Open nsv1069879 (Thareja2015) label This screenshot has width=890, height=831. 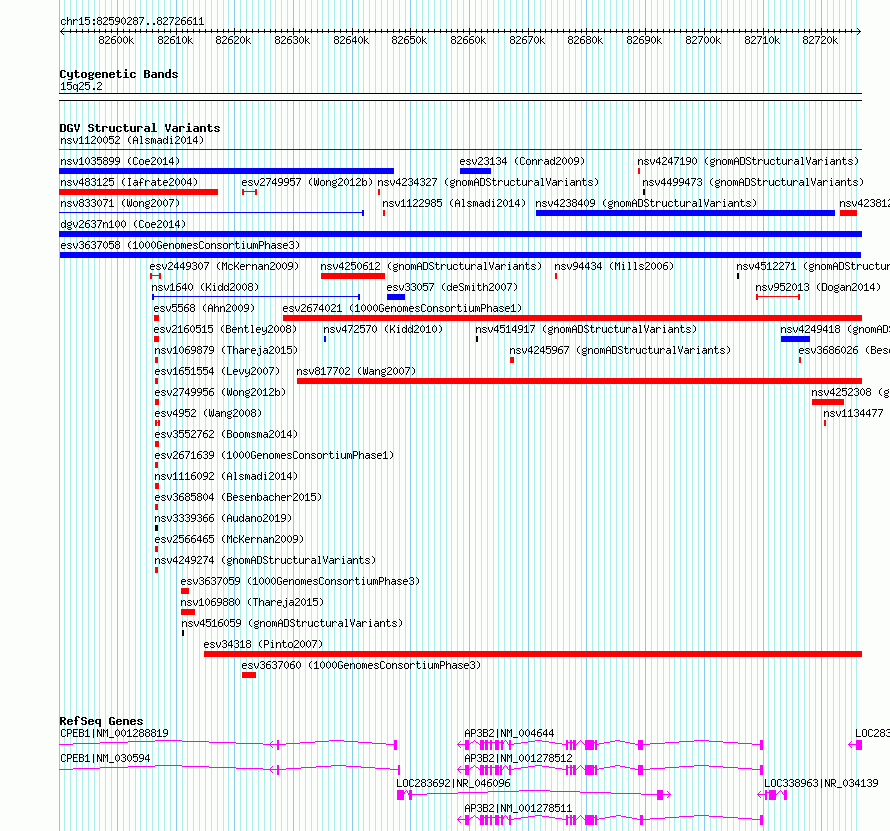226,350
